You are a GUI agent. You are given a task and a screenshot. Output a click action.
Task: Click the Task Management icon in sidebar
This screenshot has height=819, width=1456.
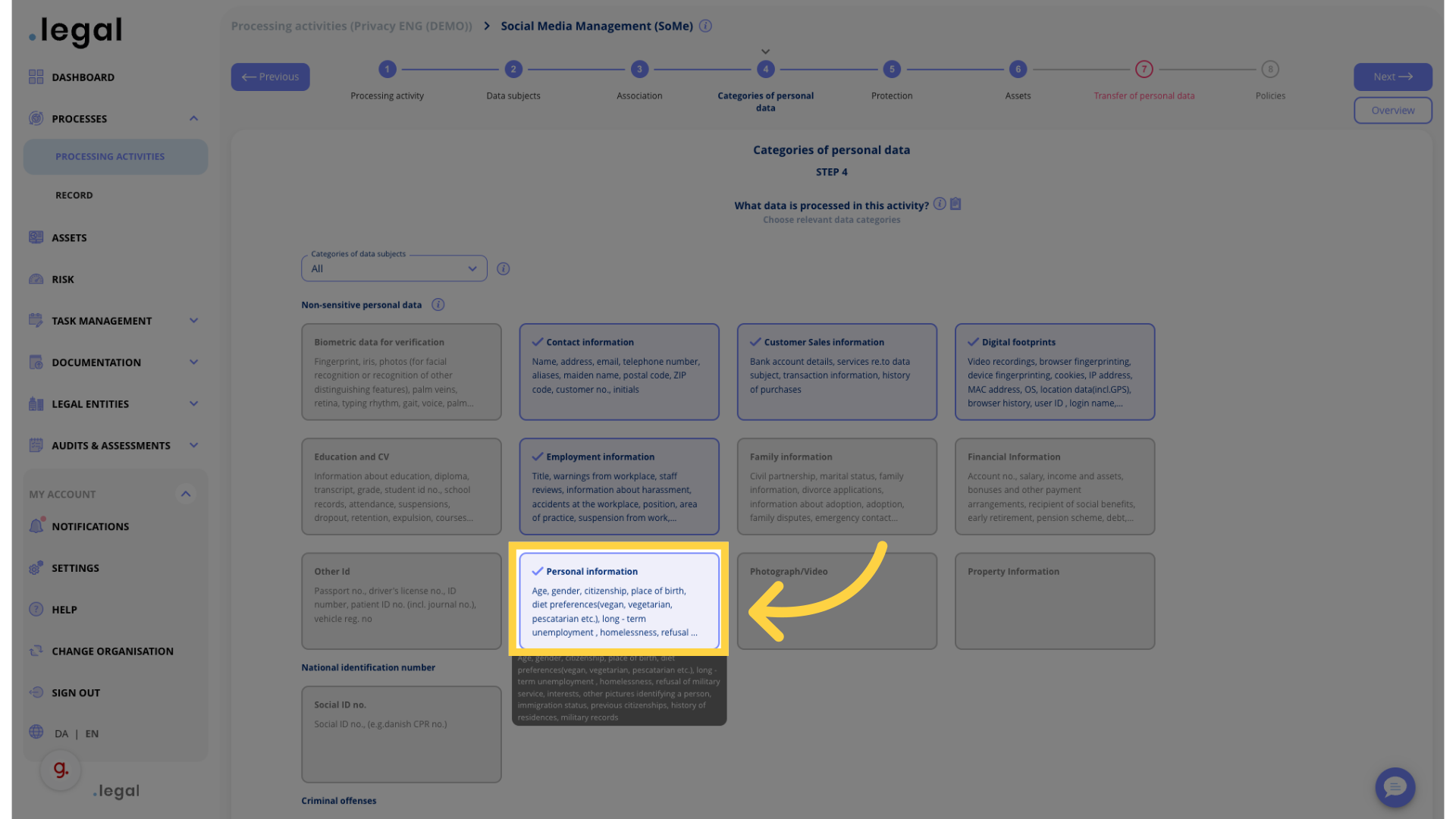(x=35, y=321)
